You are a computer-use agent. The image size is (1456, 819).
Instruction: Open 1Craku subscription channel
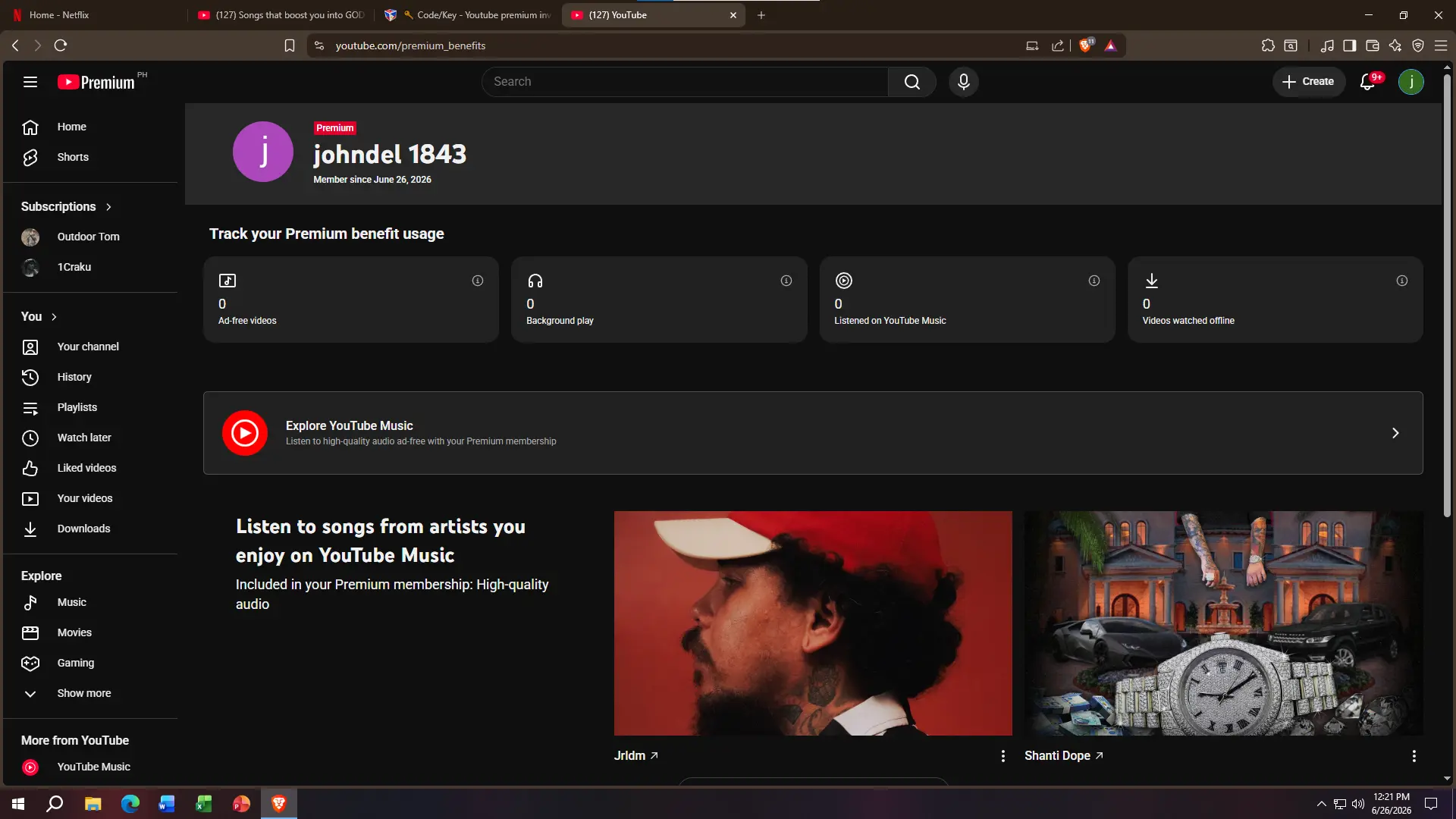90,267
